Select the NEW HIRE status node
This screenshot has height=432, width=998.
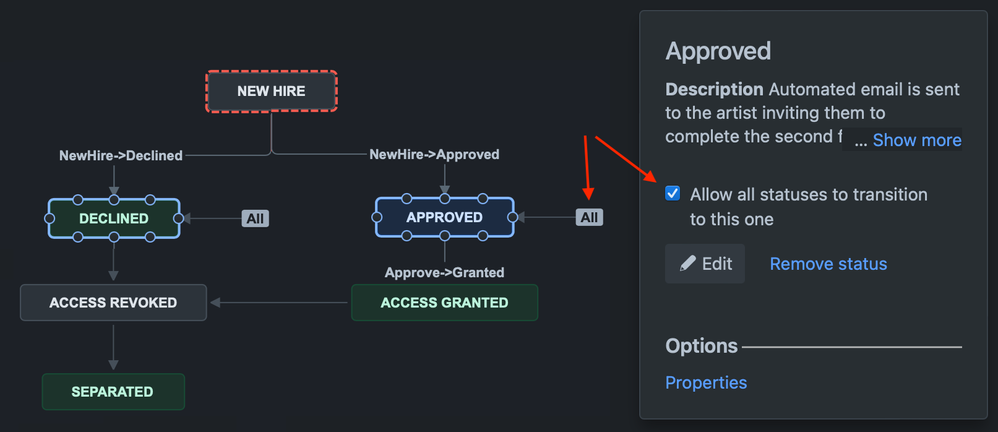tap(271, 92)
